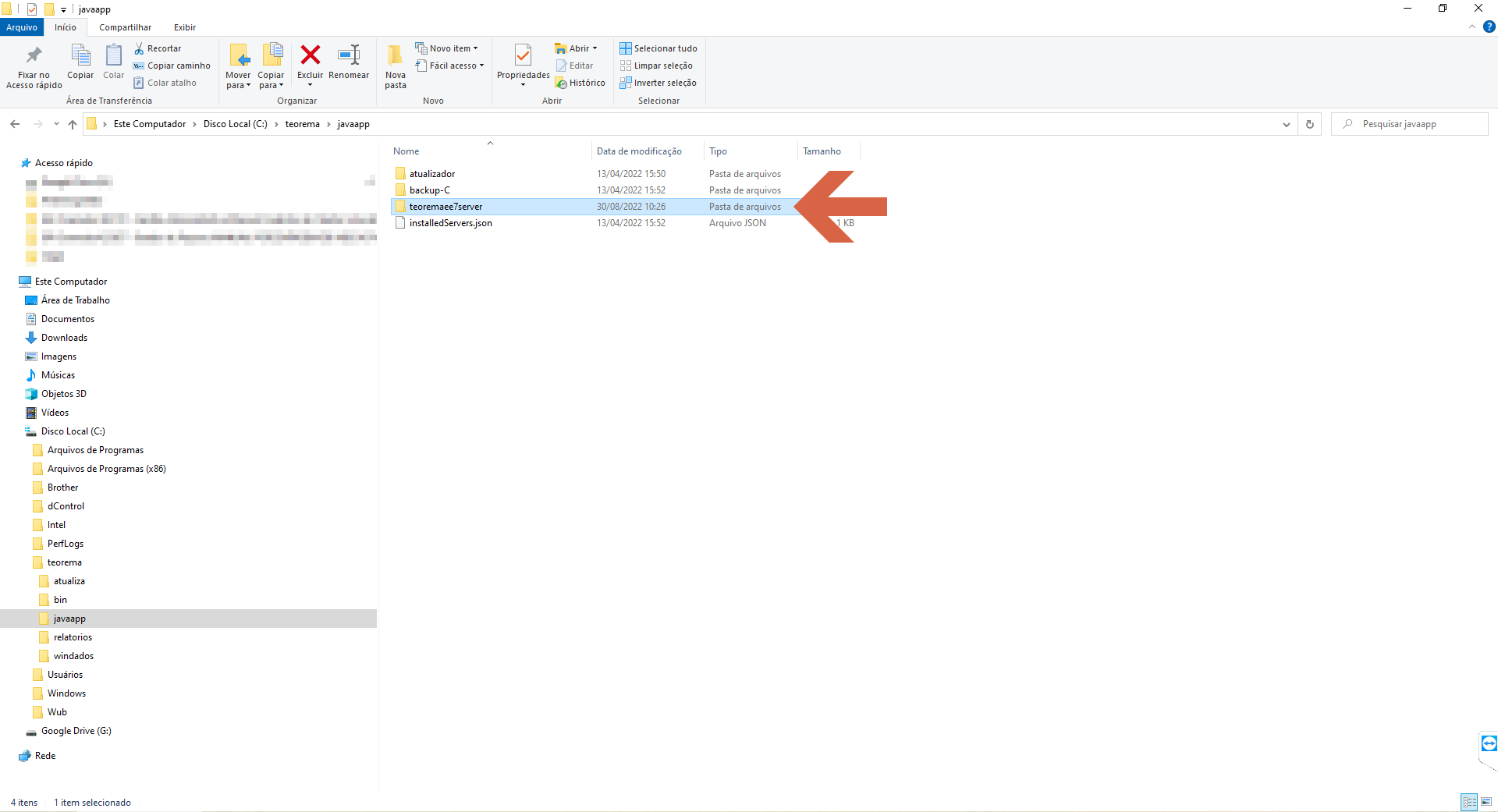Open Imagens in sidebar
1498x812 pixels.
[59, 356]
